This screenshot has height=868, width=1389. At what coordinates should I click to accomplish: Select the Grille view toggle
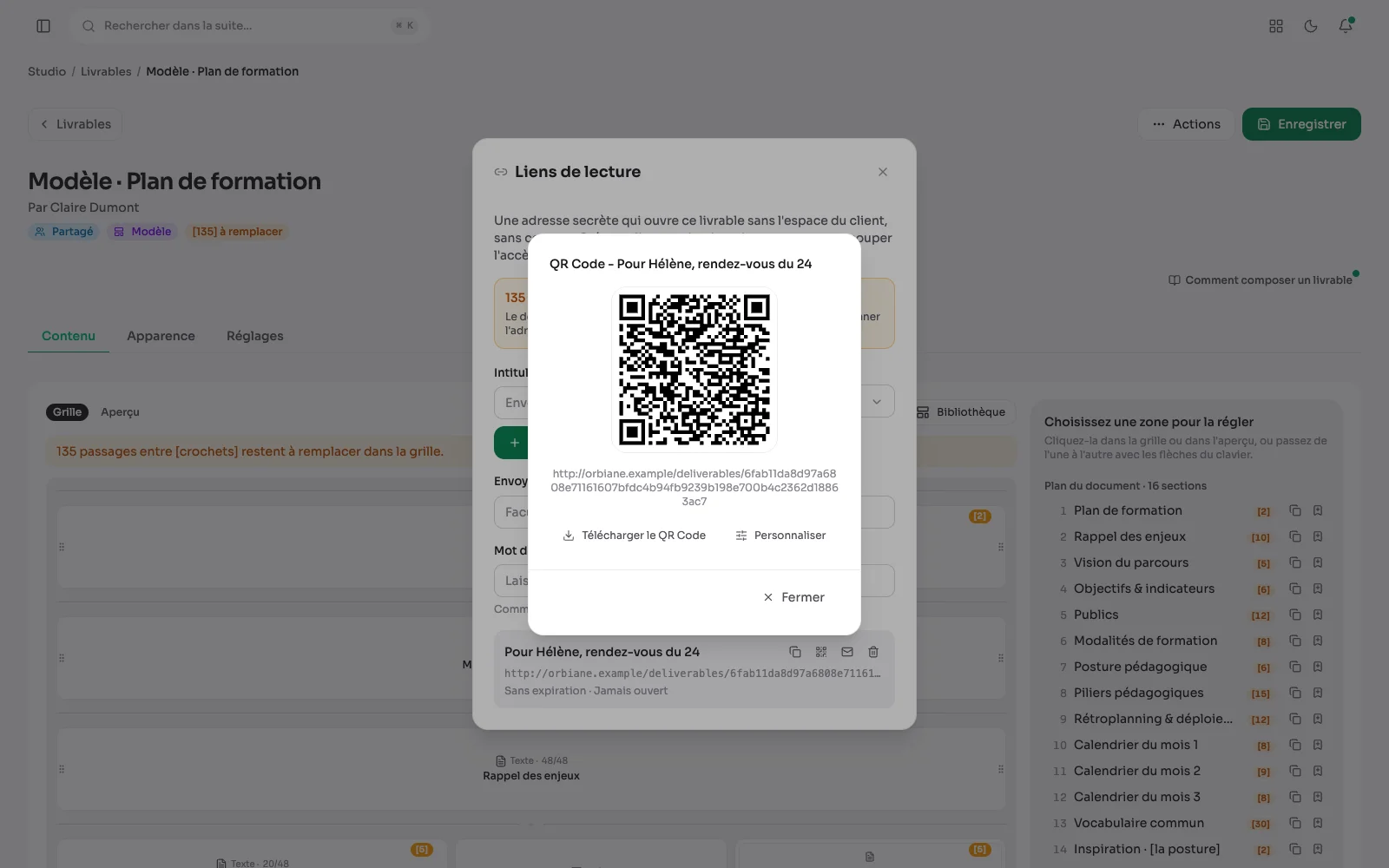pyautogui.click(x=67, y=412)
